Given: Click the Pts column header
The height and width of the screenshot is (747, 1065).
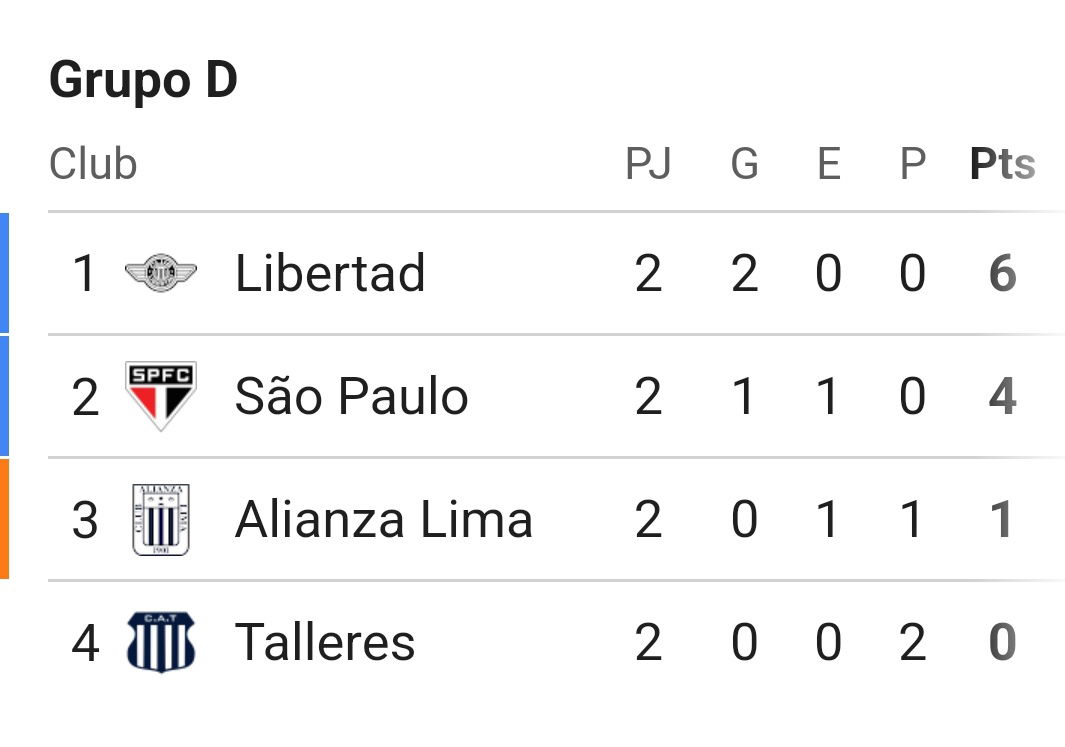Looking at the screenshot, I should 1003,164.
